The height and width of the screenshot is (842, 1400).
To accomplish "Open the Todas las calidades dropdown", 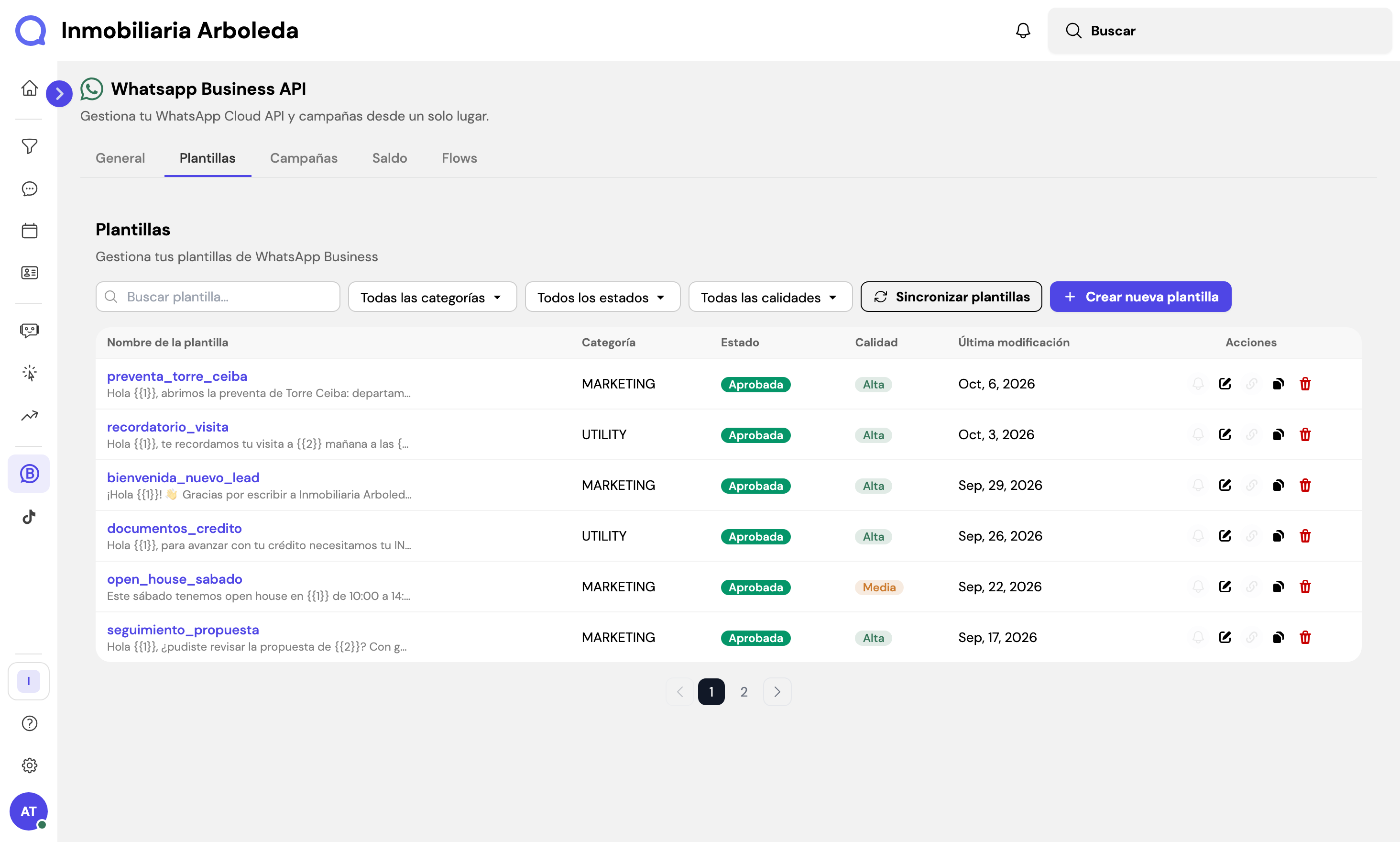I will tap(770, 297).
